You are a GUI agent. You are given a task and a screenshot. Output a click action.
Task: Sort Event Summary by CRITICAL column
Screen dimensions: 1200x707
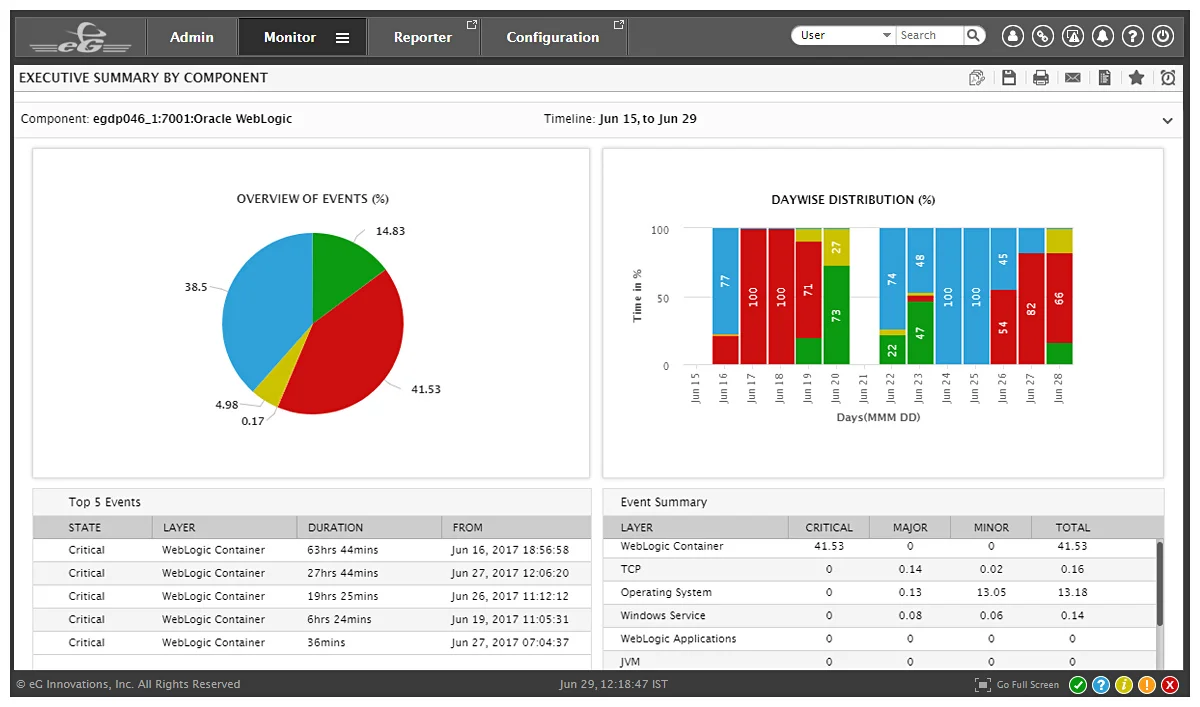click(829, 527)
